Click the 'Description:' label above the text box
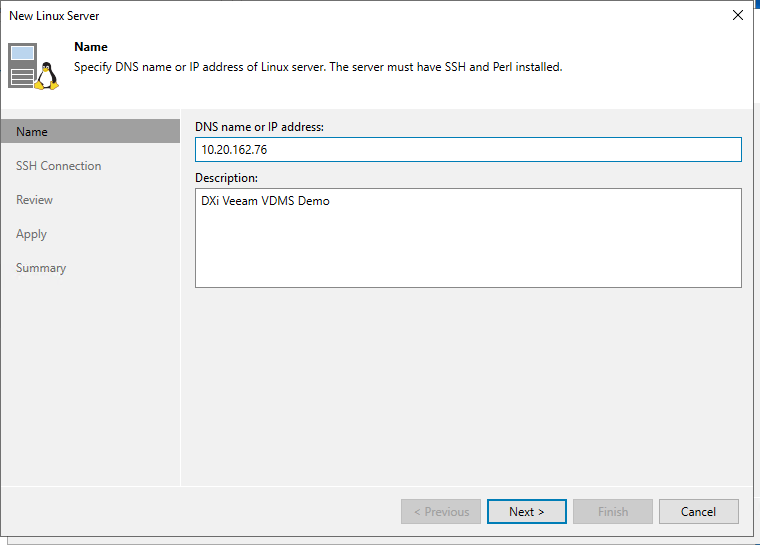Viewport: 760px width, 545px height. pos(226,177)
